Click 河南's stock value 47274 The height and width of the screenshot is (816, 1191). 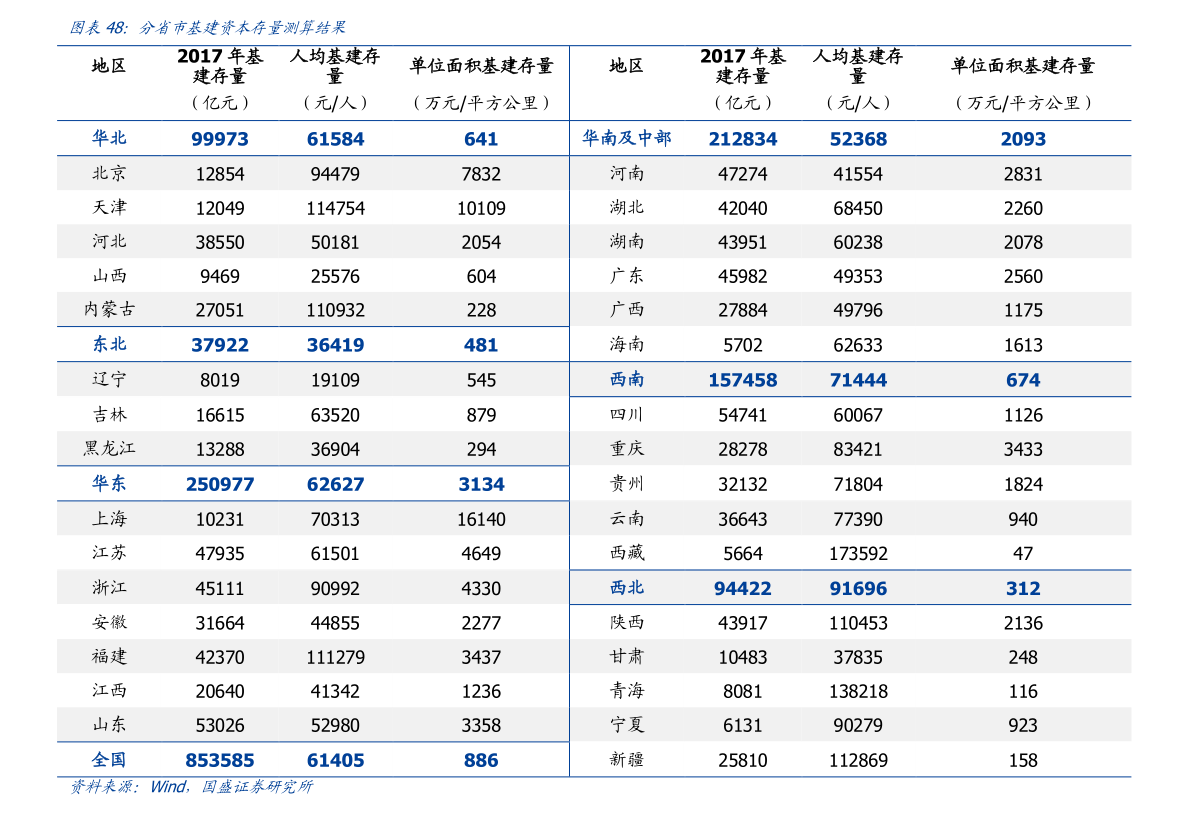click(742, 173)
